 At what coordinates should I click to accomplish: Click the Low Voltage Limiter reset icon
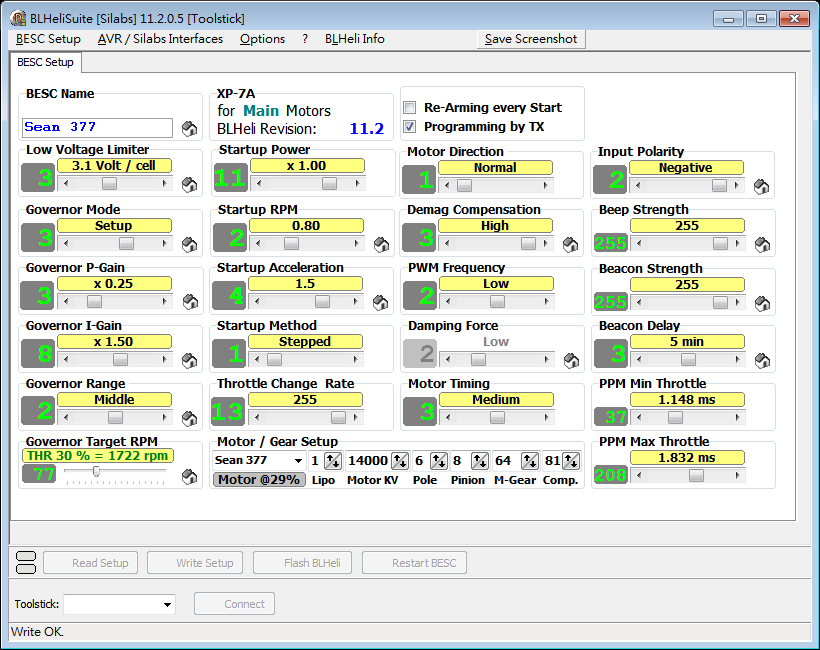click(x=189, y=185)
